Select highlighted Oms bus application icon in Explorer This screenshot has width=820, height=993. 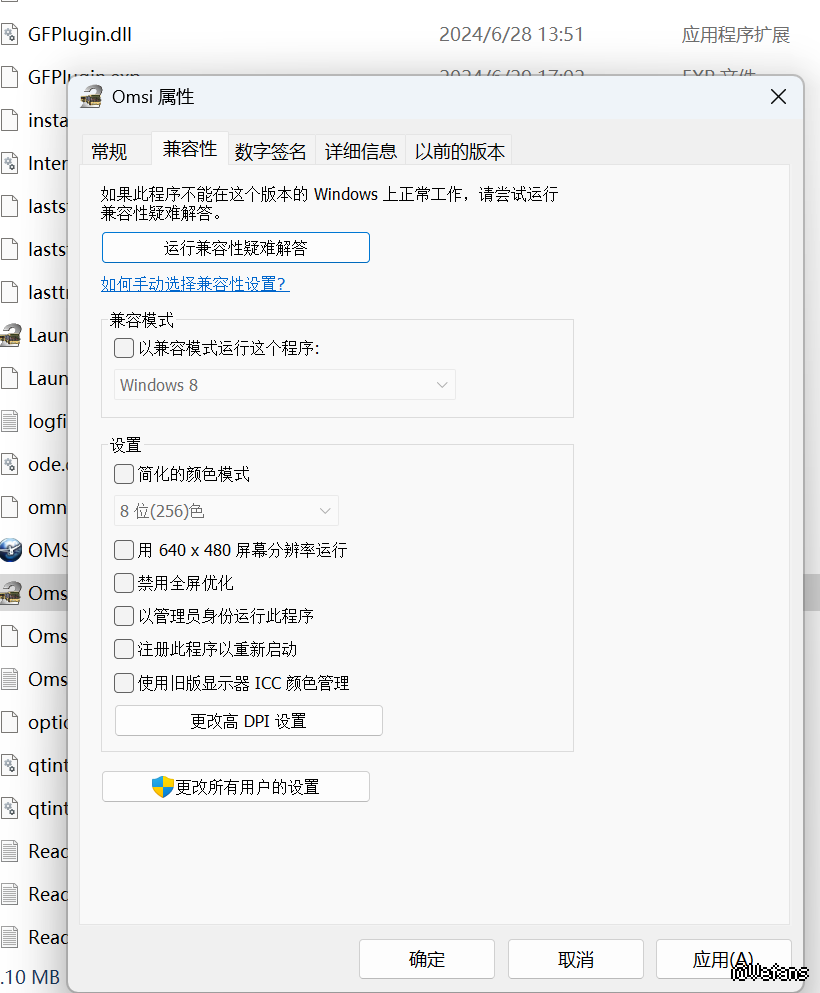[x=10, y=593]
